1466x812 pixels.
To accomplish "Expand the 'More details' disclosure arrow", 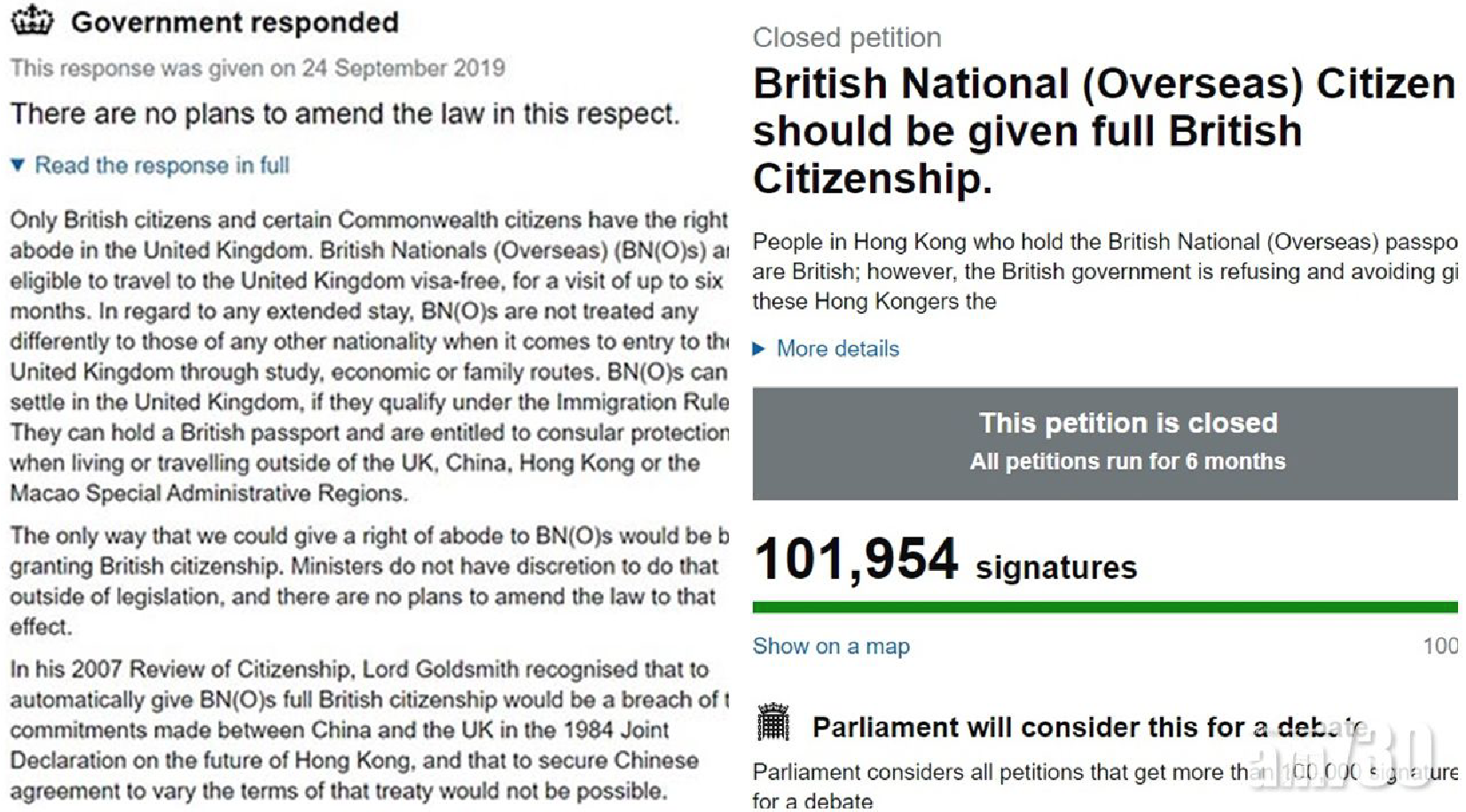I will coord(758,348).
